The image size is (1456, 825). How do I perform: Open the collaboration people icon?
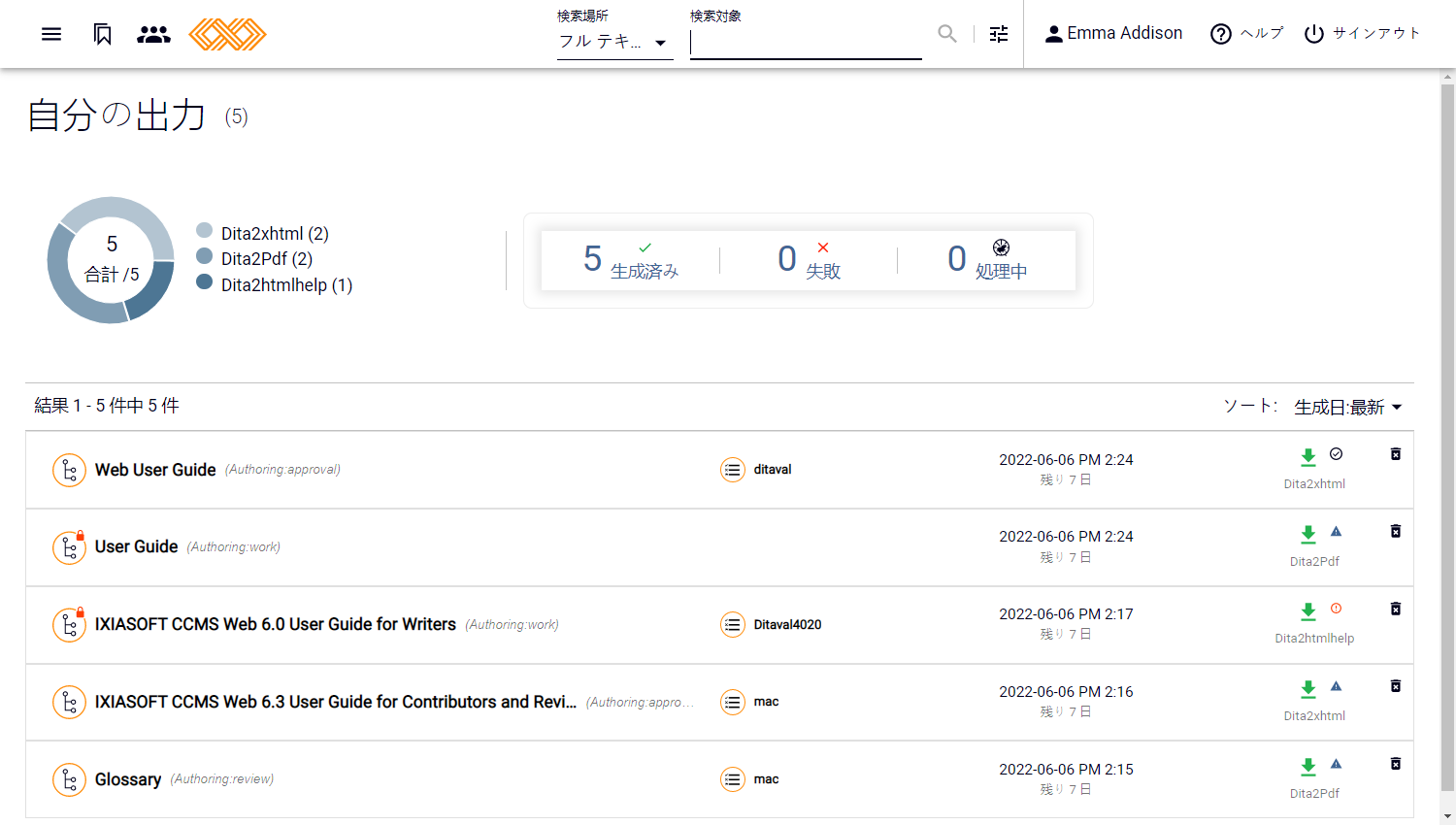(x=153, y=34)
